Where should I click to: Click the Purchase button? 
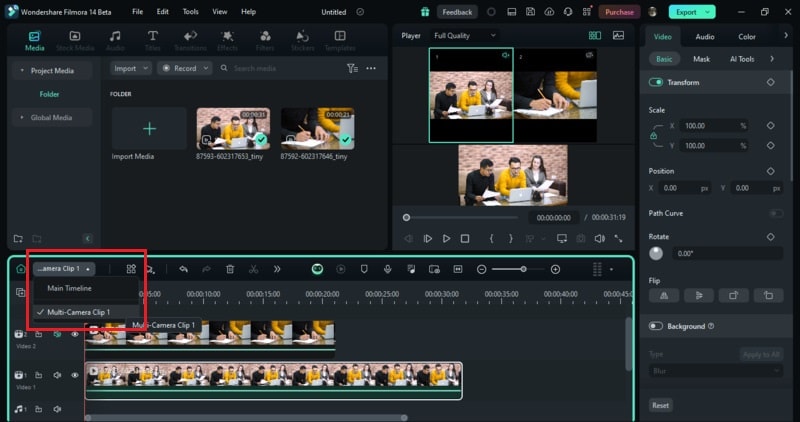pyautogui.click(x=619, y=12)
